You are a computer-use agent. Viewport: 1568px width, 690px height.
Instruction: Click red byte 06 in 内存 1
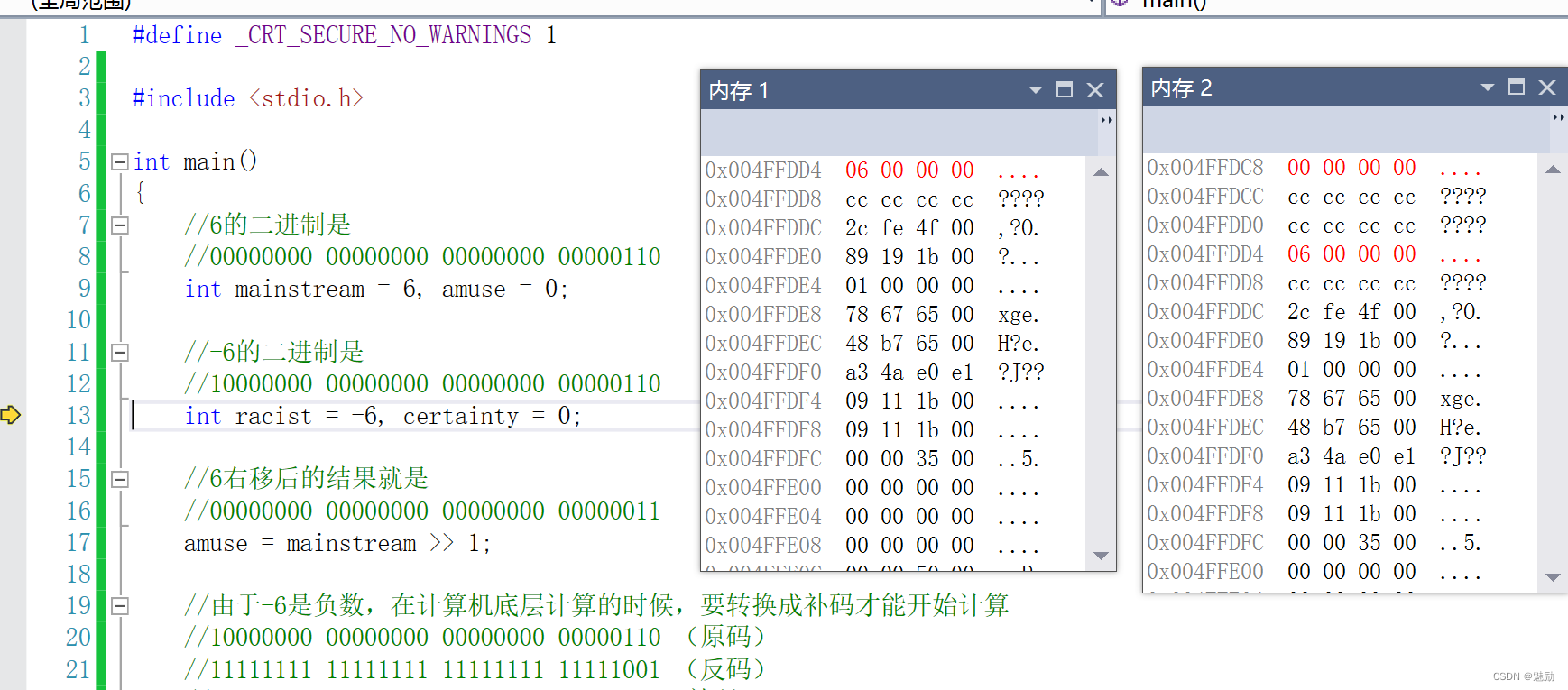tap(857, 170)
